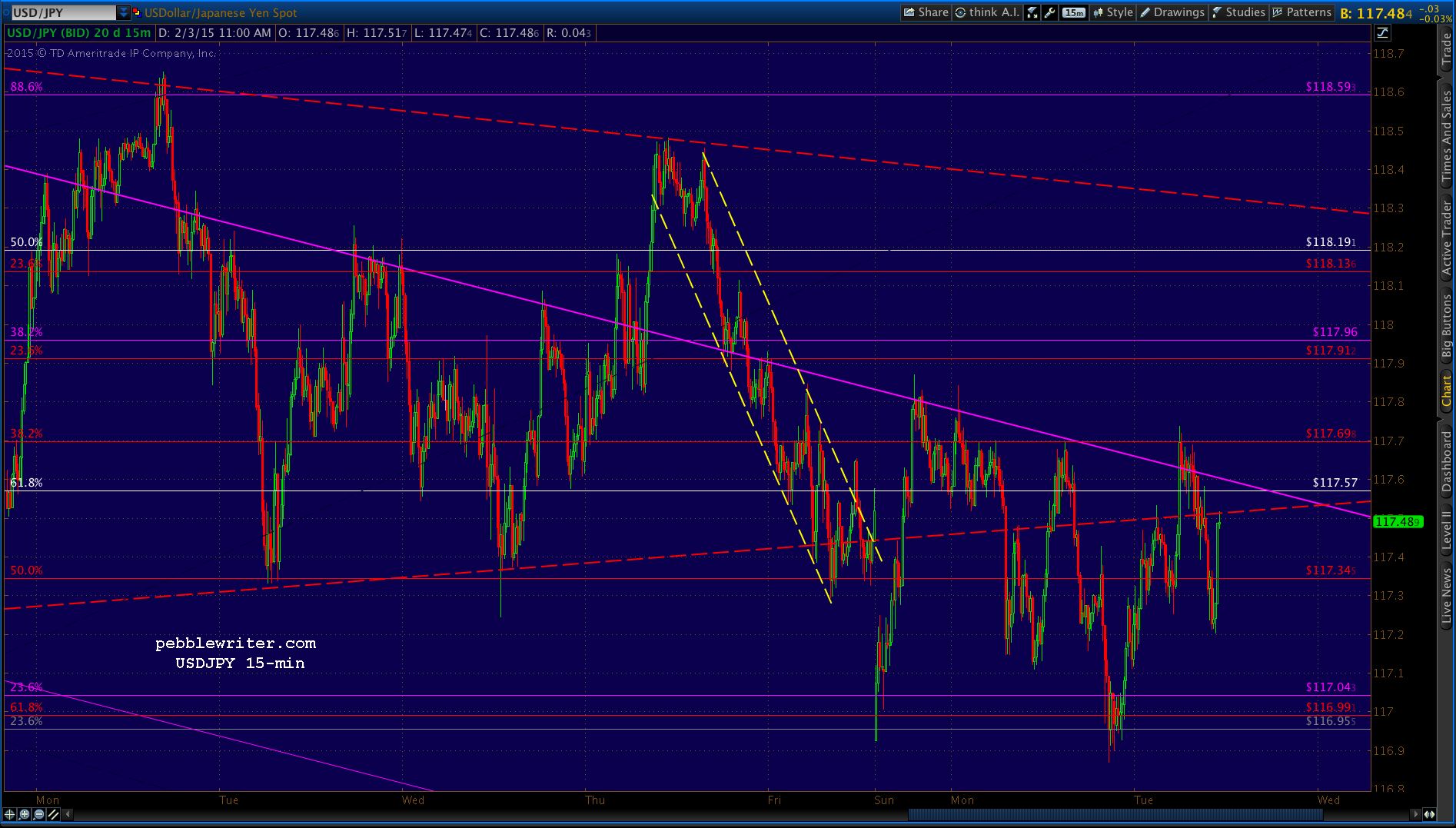Click the linked symbol color icon
This screenshot has height=828, width=1456.
[137, 12]
